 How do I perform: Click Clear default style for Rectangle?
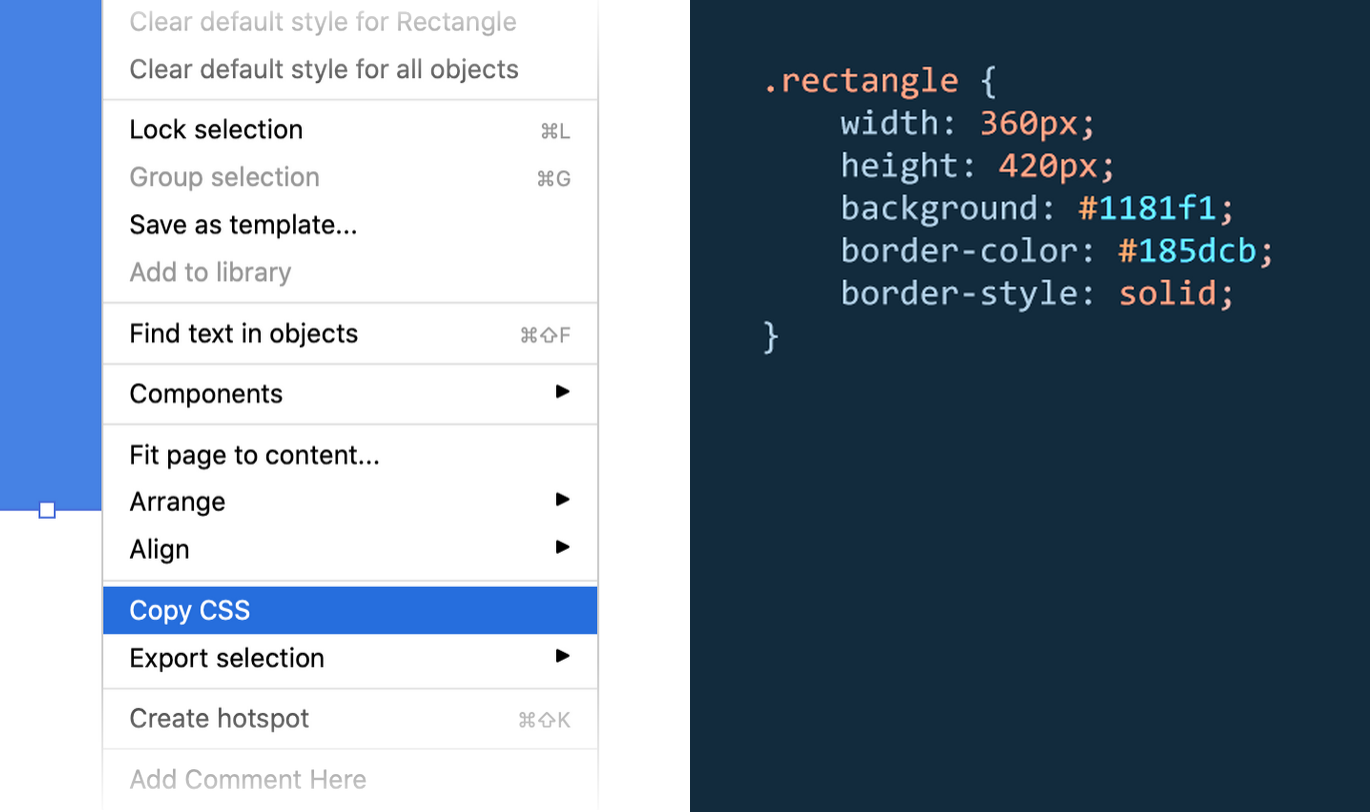coord(322,21)
